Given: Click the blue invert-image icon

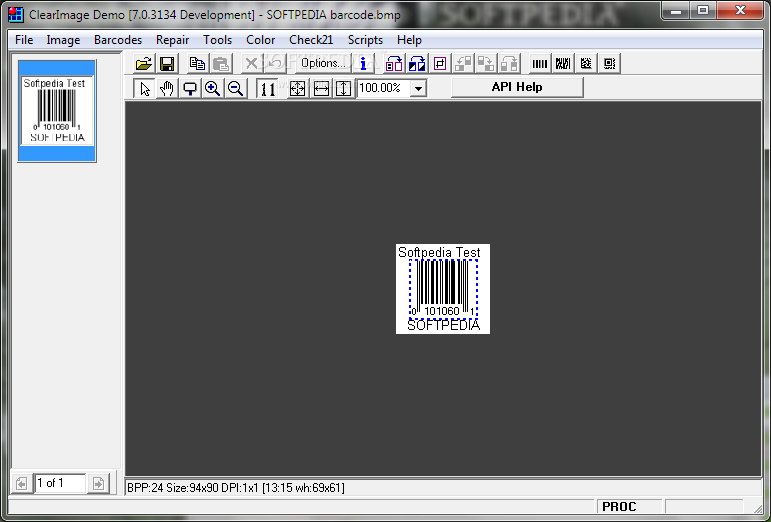Looking at the screenshot, I should point(417,63).
